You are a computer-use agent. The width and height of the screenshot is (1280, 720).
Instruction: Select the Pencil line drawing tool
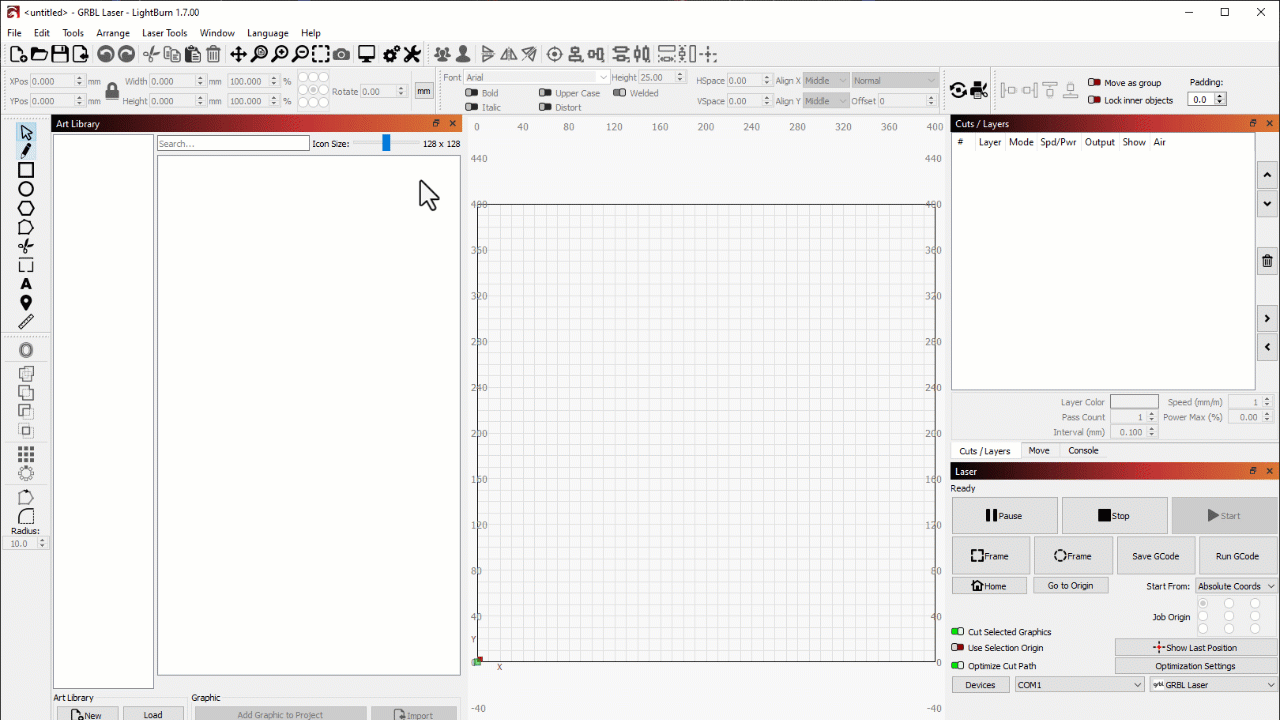[27, 150]
